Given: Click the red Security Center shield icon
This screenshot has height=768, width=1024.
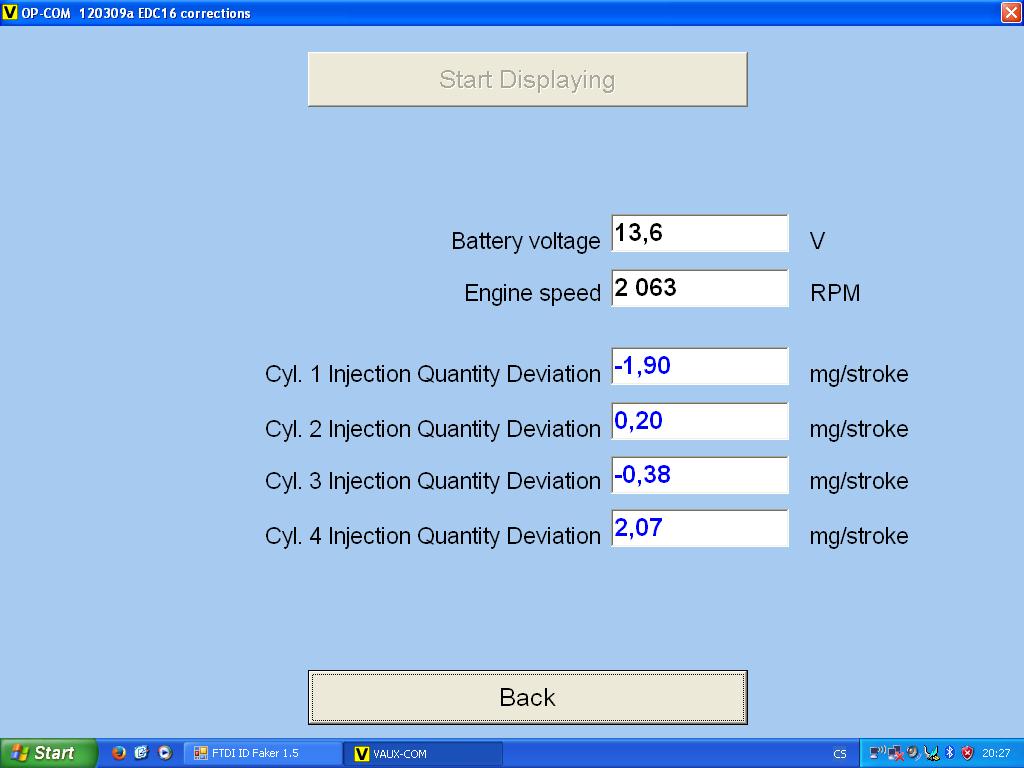Looking at the screenshot, I should tap(967, 753).
